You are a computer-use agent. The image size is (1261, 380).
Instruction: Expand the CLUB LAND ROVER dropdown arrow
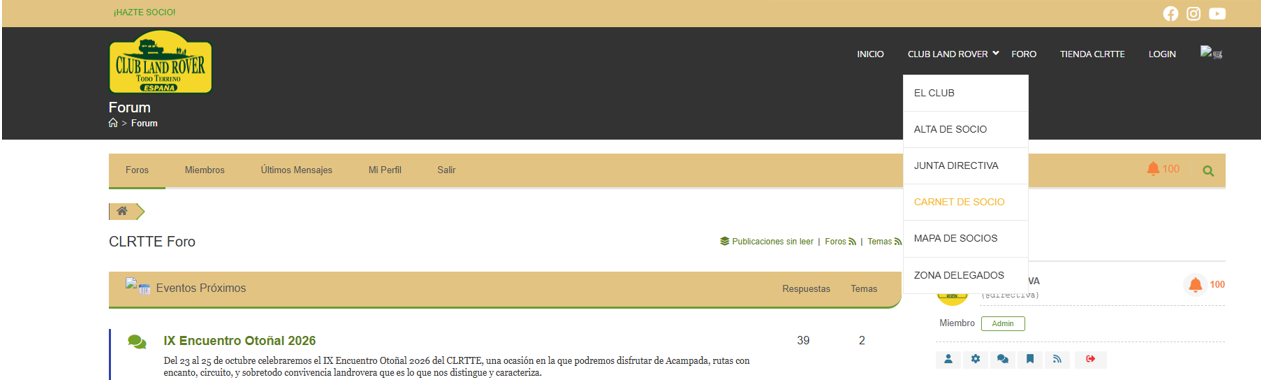(x=996, y=53)
